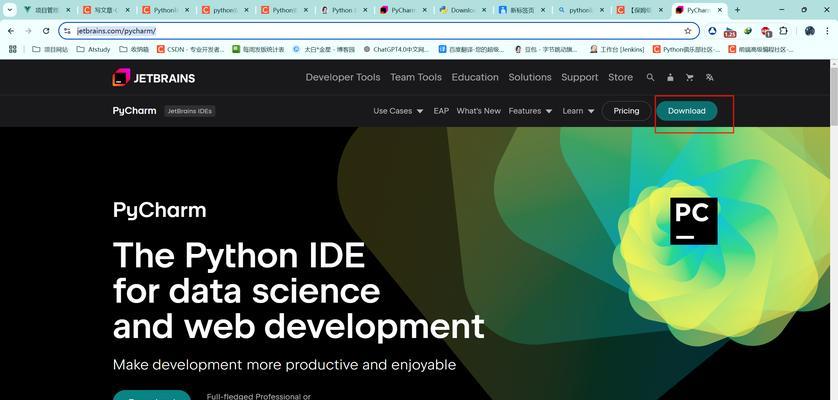Click the JetBrains IDEs badge
Screen dimensions: 838x400
(x=190, y=111)
